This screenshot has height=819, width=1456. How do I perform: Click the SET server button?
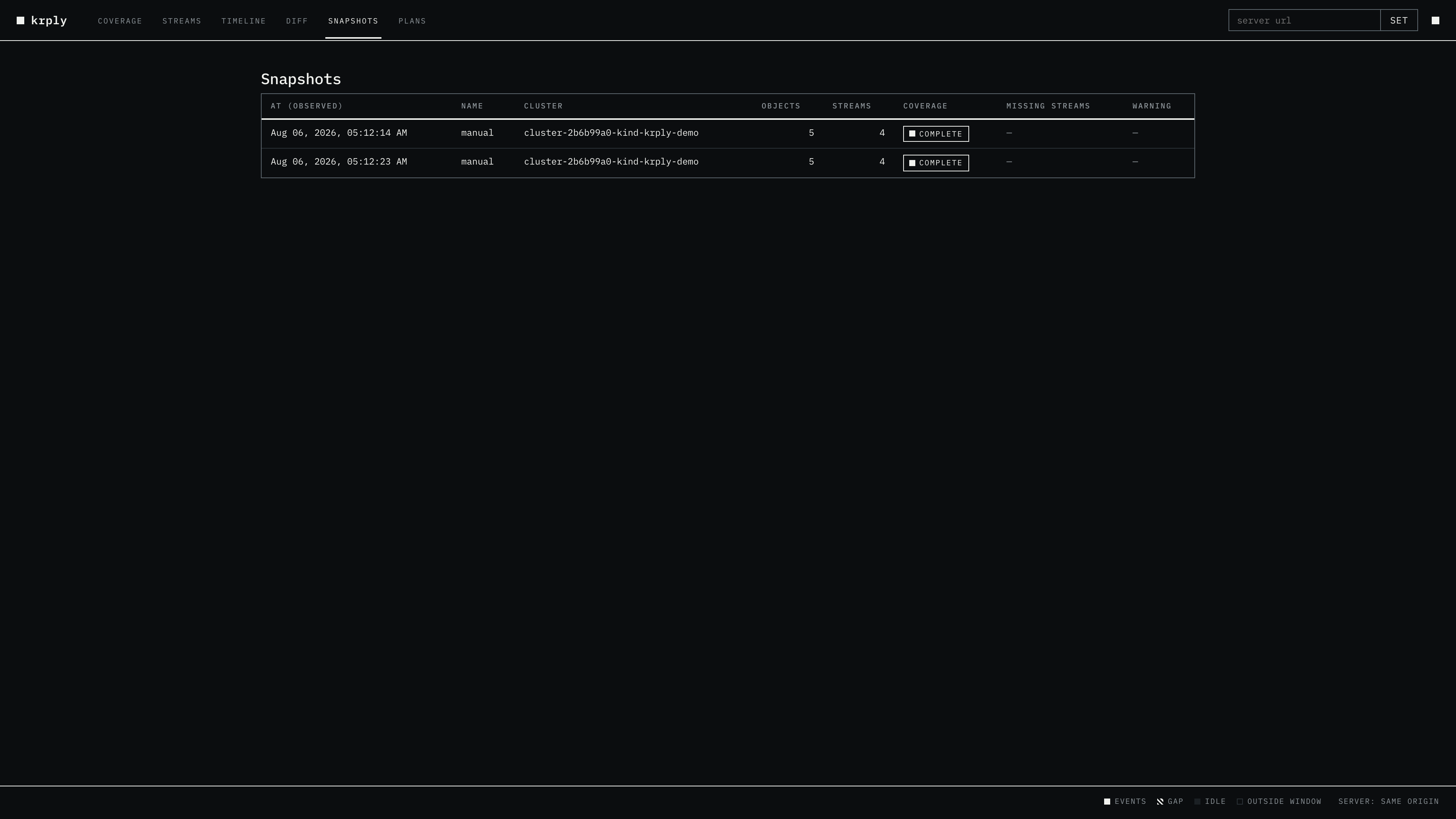[x=1398, y=20]
